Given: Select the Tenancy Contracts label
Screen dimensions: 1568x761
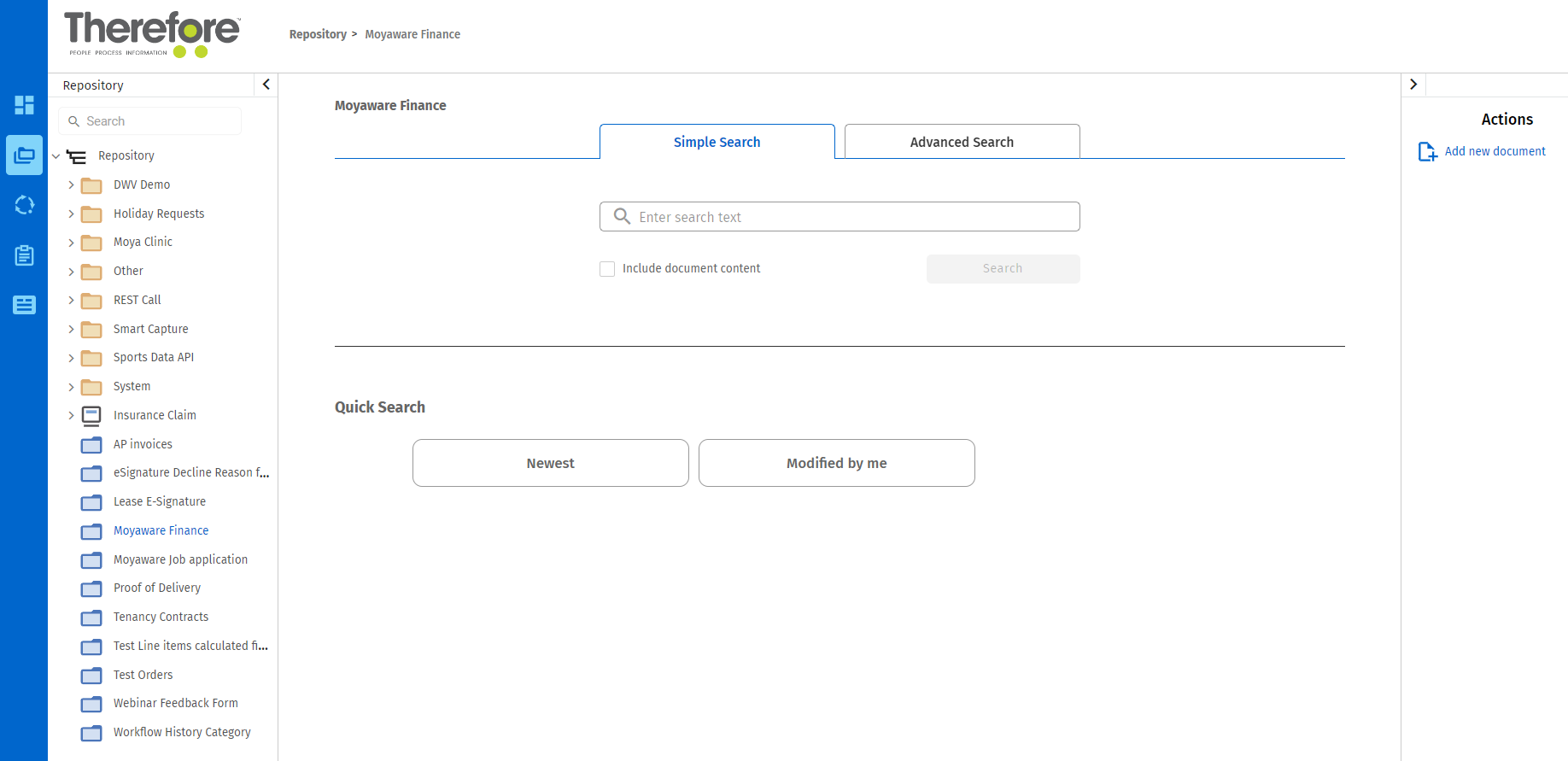Looking at the screenshot, I should pyautogui.click(x=161, y=617).
